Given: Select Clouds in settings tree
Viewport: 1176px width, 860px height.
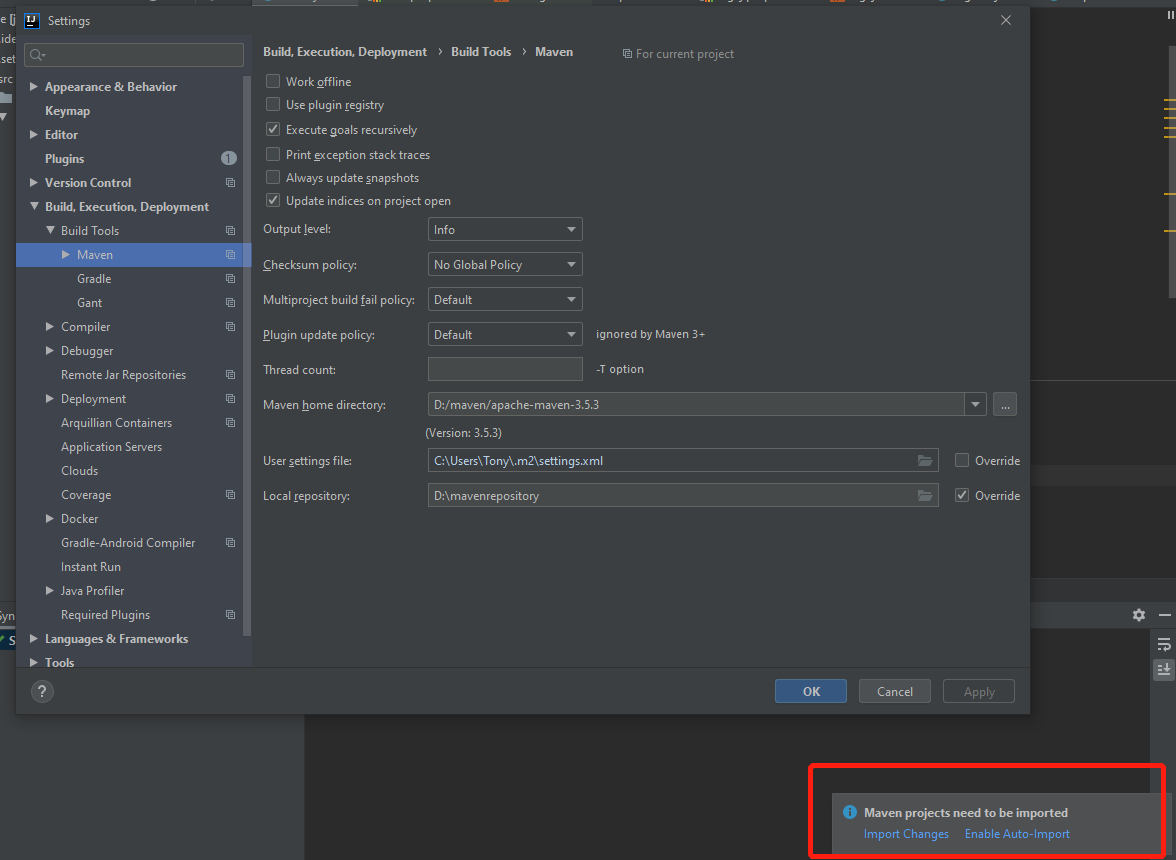Looking at the screenshot, I should (x=80, y=471).
